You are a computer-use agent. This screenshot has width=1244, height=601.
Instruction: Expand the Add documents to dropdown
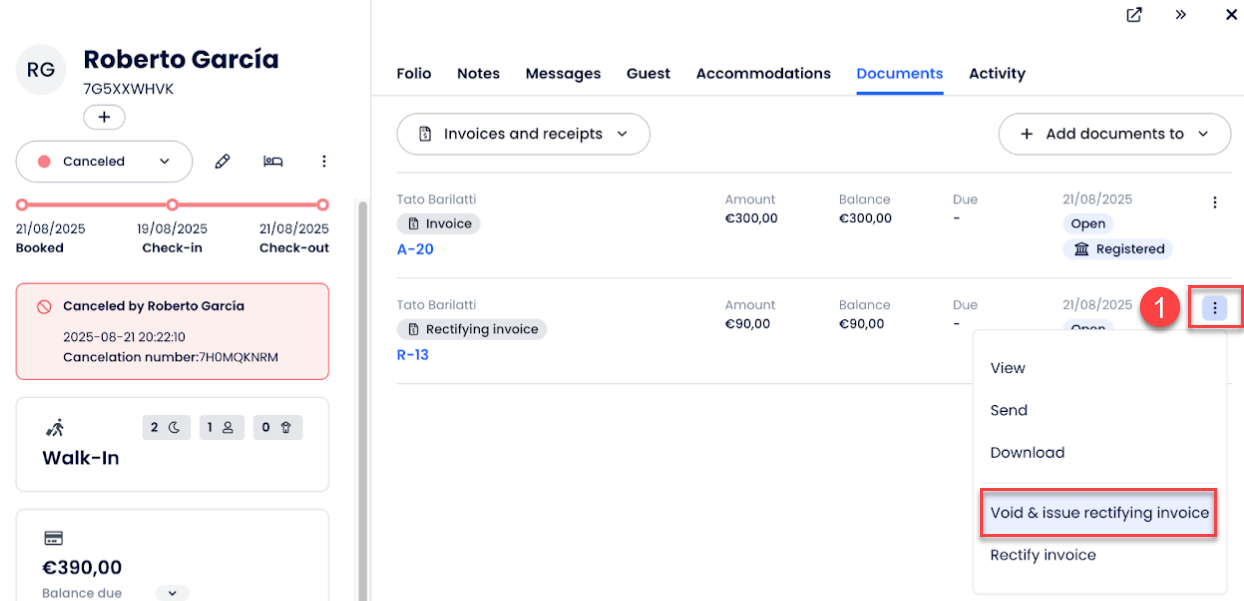[x=1114, y=134]
